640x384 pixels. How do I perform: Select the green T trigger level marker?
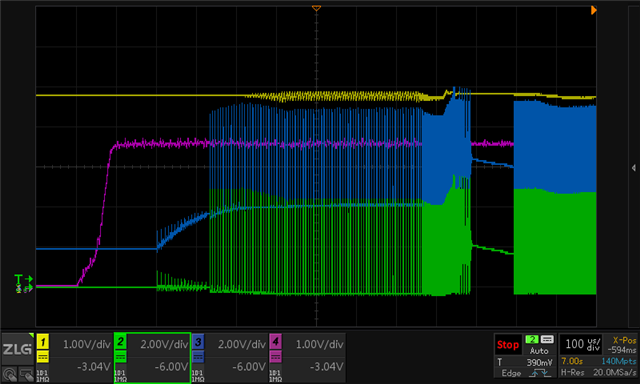(23, 280)
